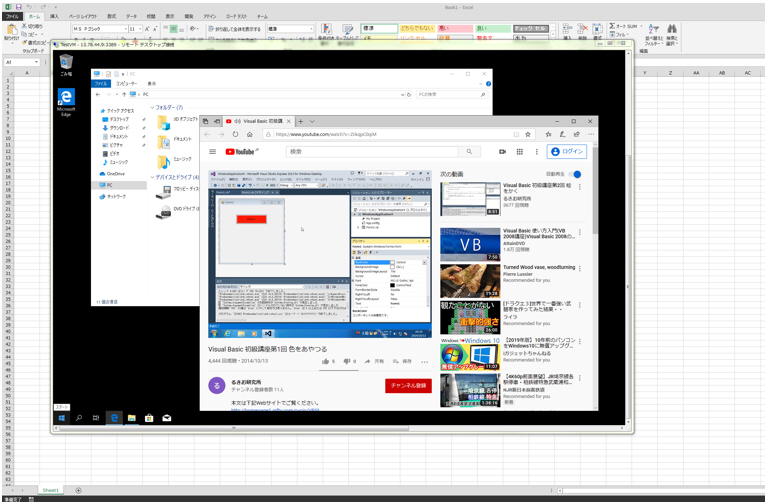Click the YouTube logo in Edge
The height and width of the screenshot is (503, 766).
coord(242,151)
